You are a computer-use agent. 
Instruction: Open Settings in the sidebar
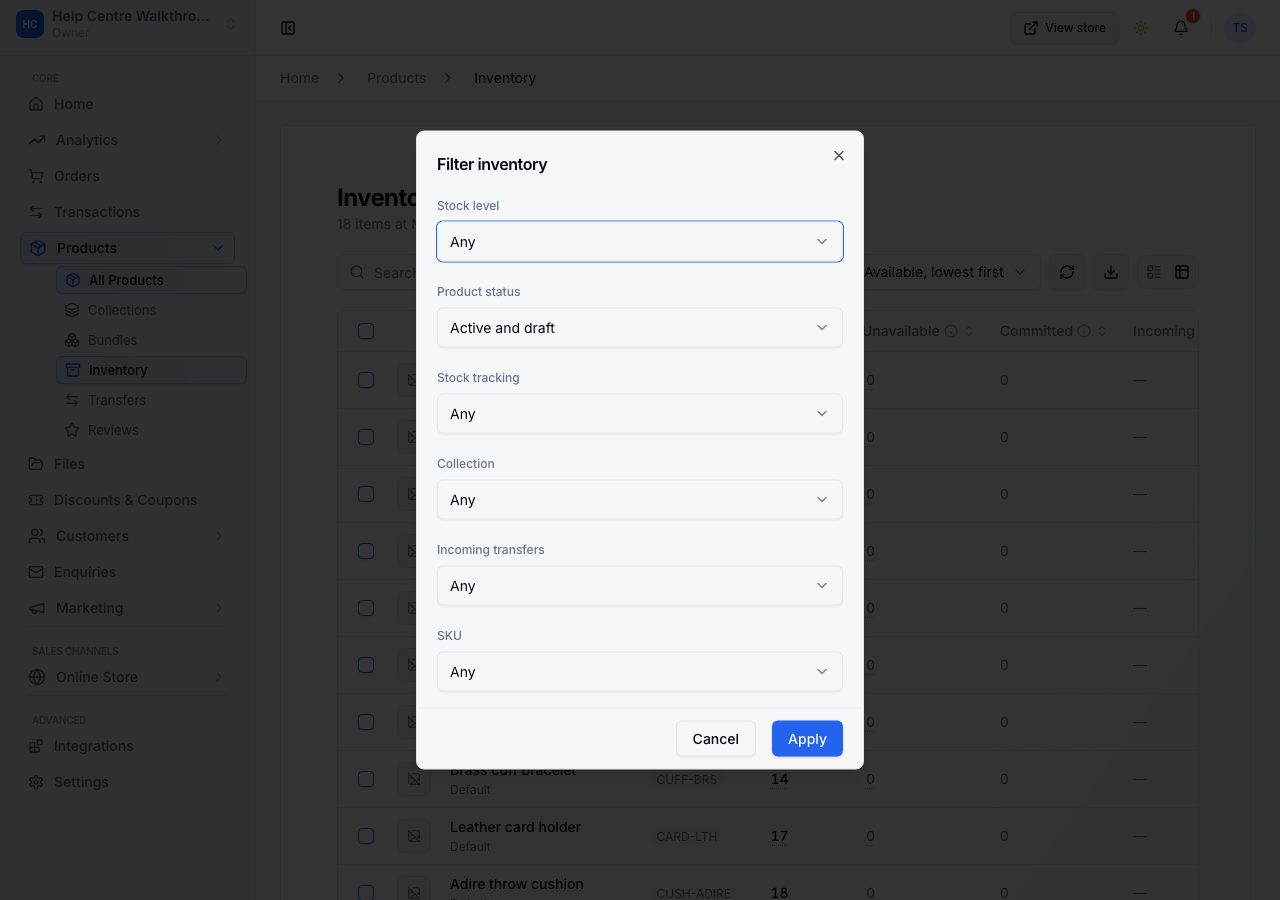pos(128,782)
